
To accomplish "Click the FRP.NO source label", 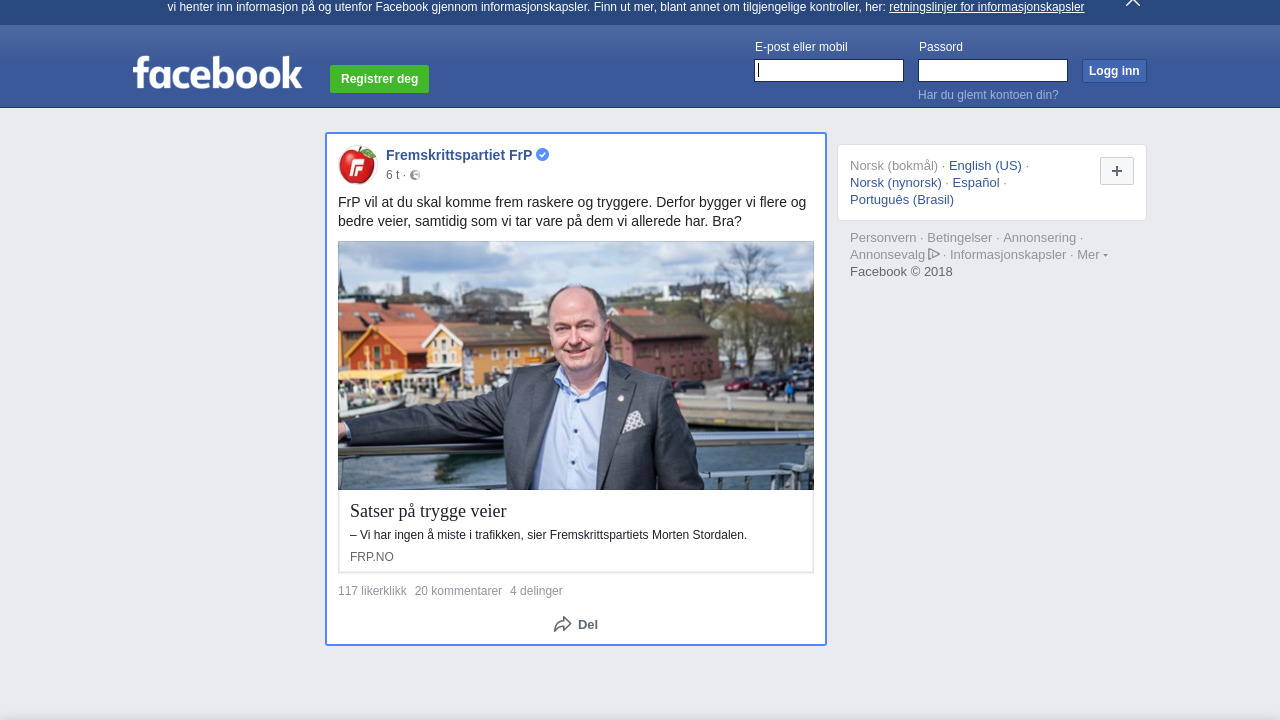I will [x=372, y=557].
